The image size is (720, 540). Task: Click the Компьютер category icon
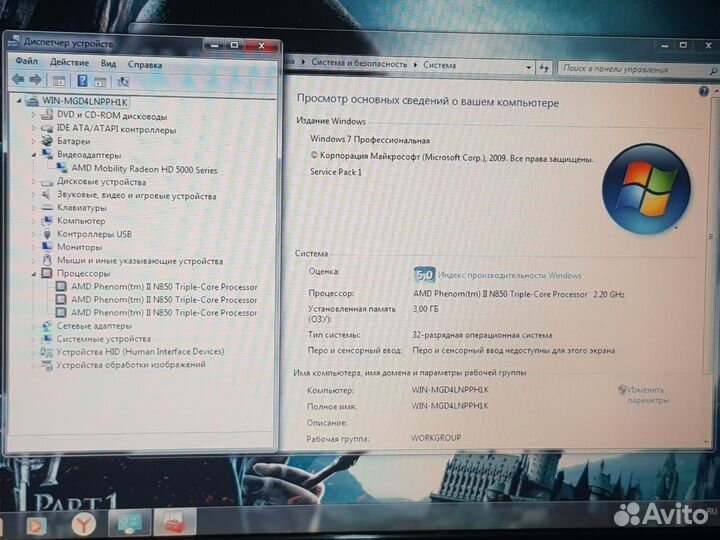(x=47, y=221)
